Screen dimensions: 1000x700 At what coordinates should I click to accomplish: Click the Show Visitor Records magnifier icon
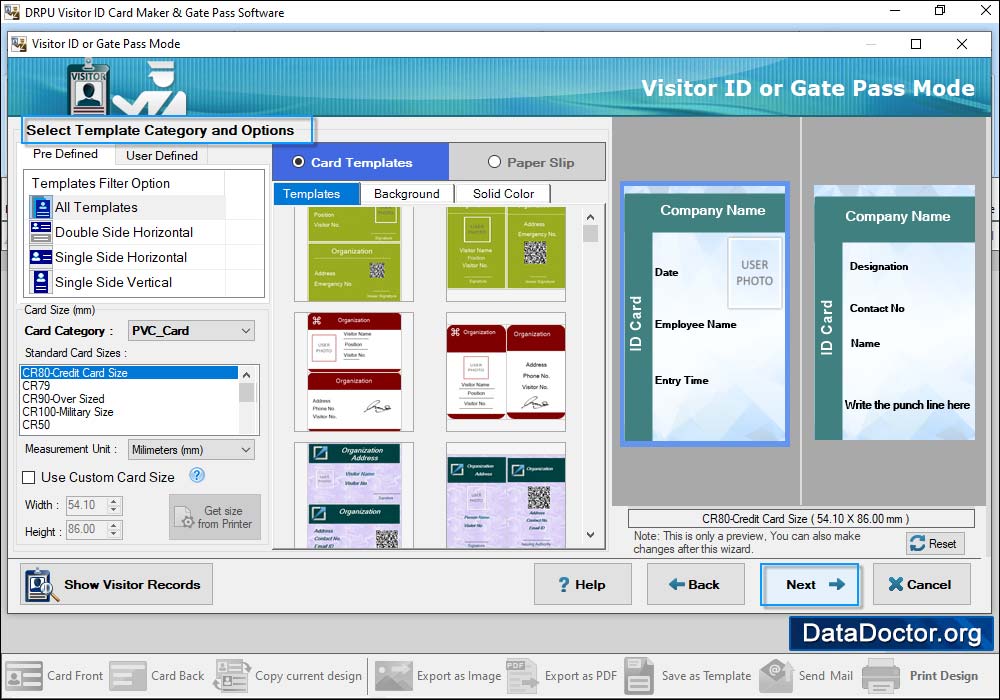[x=41, y=585]
